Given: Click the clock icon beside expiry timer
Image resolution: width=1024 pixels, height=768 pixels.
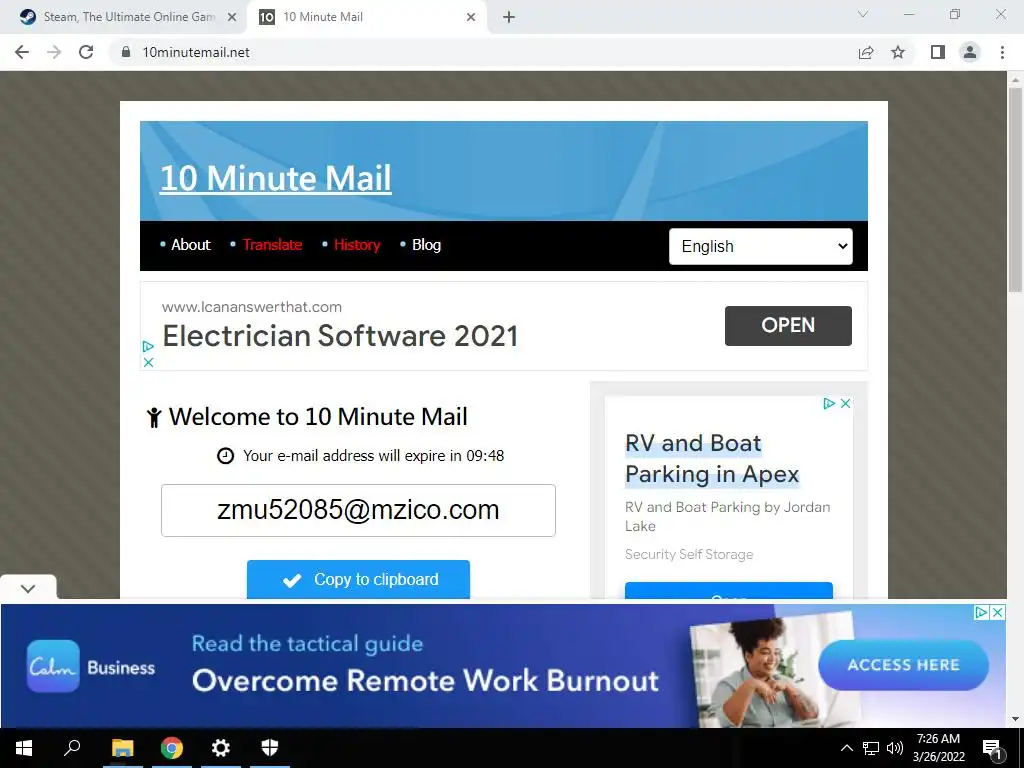Looking at the screenshot, I should point(225,456).
